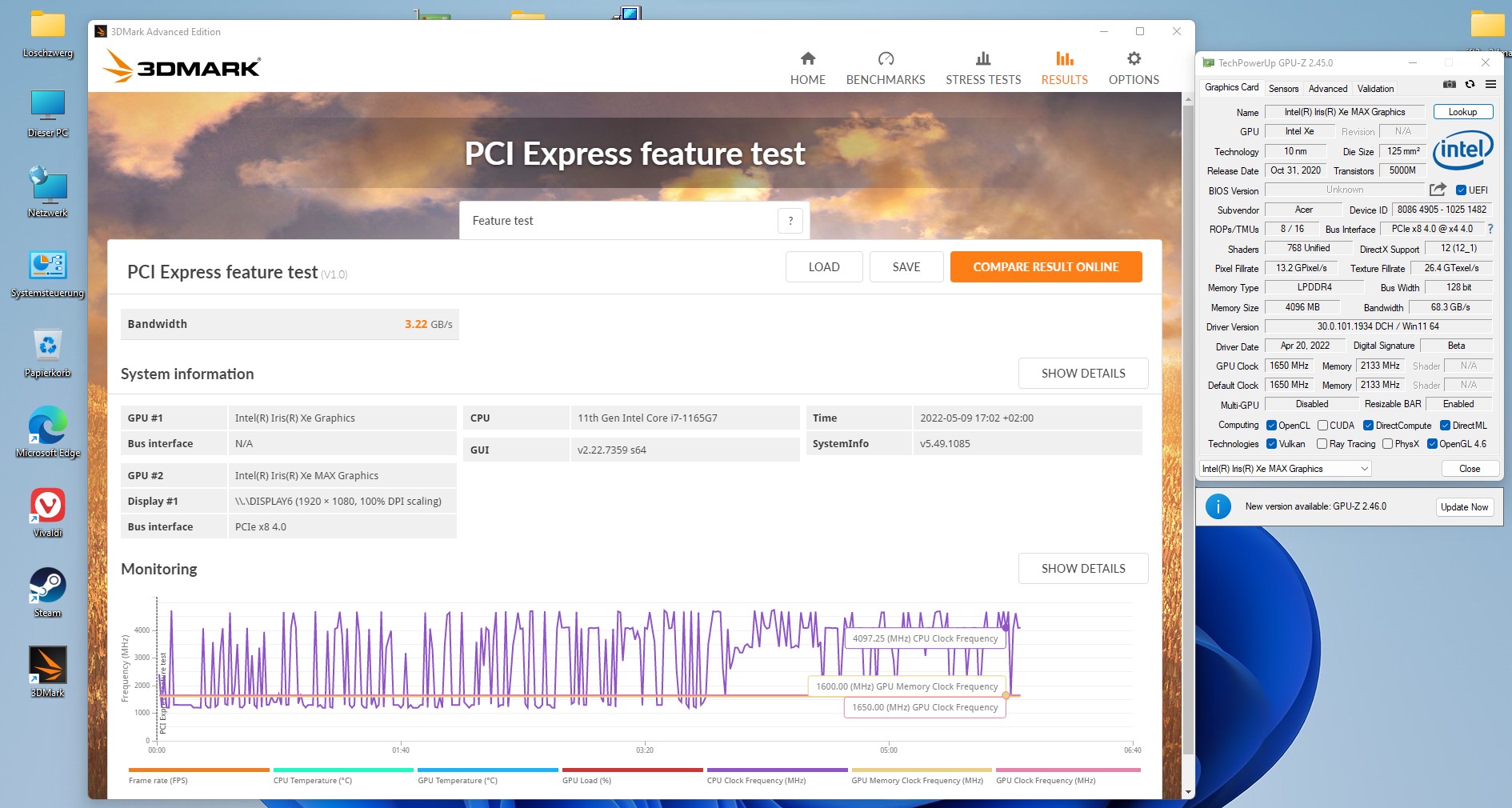Open GPU selection dropdown in GPU-Z
This screenshot has width=1512, height=808.
(x=1286, y=469)
